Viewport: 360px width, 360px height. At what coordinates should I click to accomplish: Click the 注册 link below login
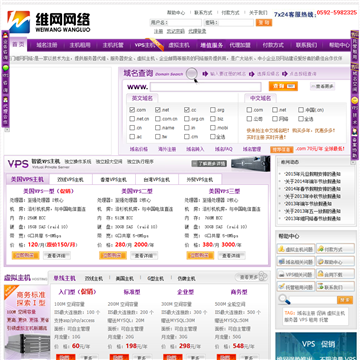point(158,31)
